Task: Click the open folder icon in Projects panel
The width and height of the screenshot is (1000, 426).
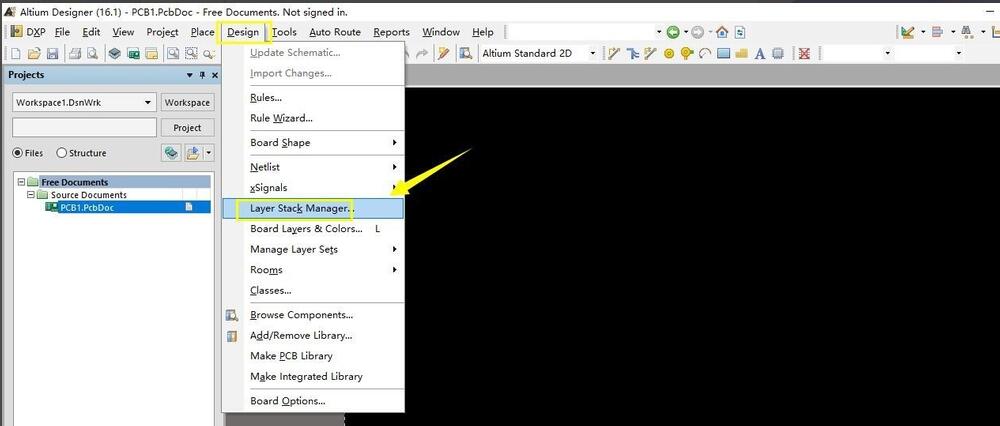Action: [193, 153]
